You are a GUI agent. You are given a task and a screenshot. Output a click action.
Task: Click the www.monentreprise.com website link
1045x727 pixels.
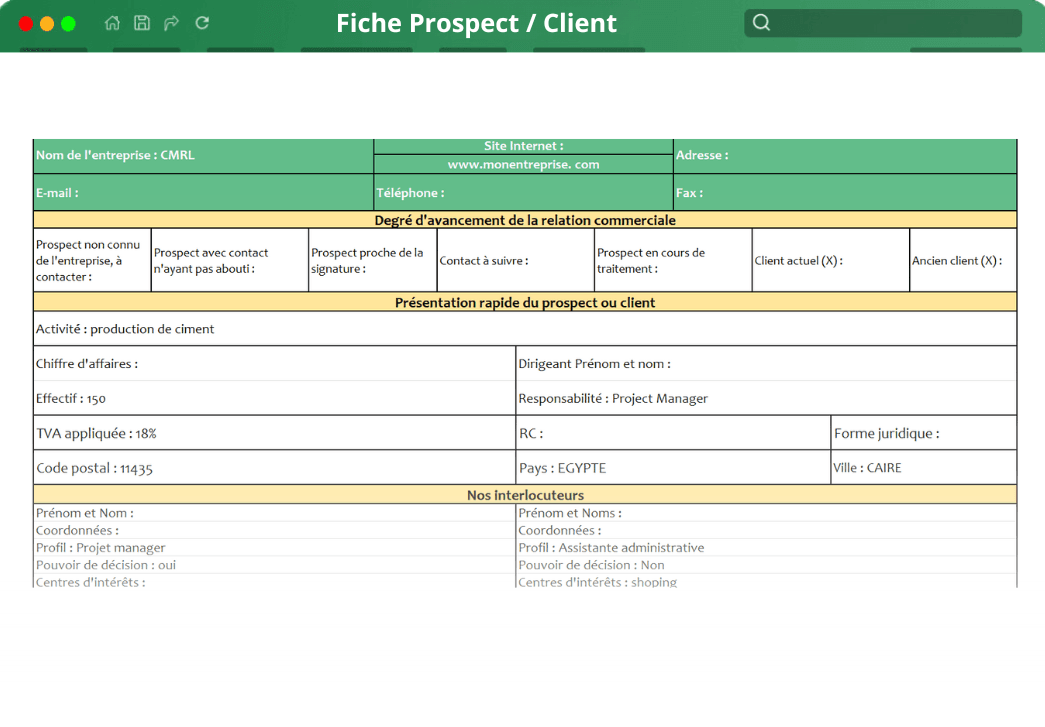[523, 164]
